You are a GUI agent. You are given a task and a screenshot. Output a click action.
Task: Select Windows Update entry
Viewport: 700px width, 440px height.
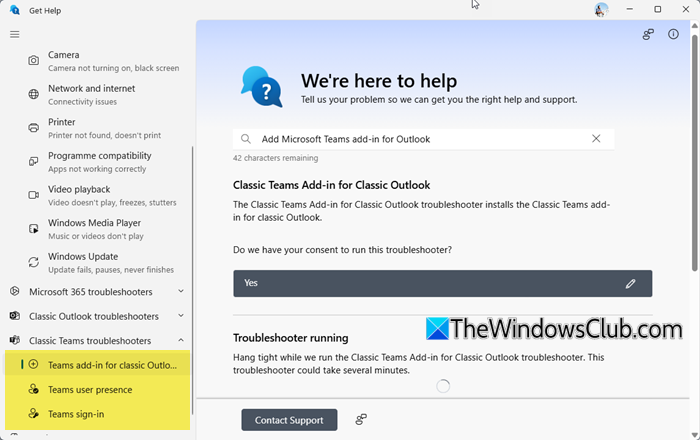pos(98,262)
